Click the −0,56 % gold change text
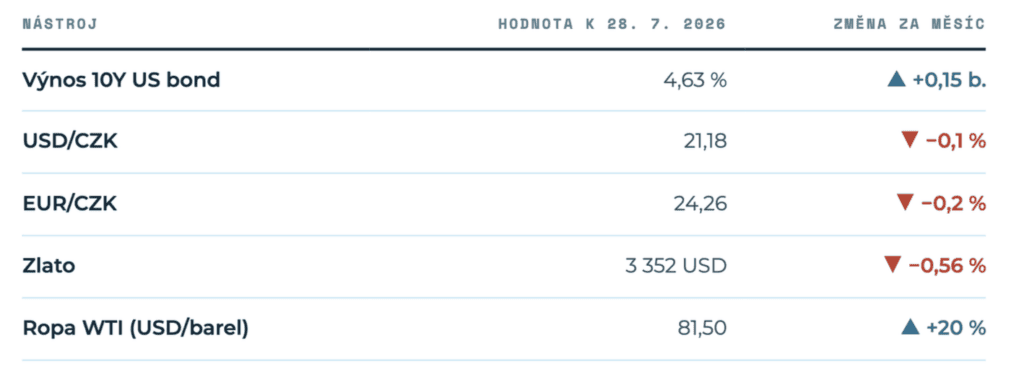The image size is (1024, 380). [x=947, y=266]
